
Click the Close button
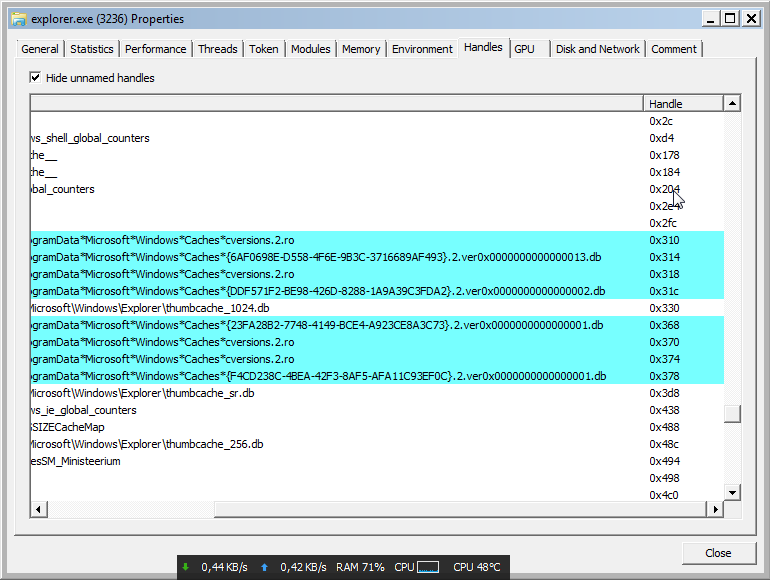coord(718,553)
